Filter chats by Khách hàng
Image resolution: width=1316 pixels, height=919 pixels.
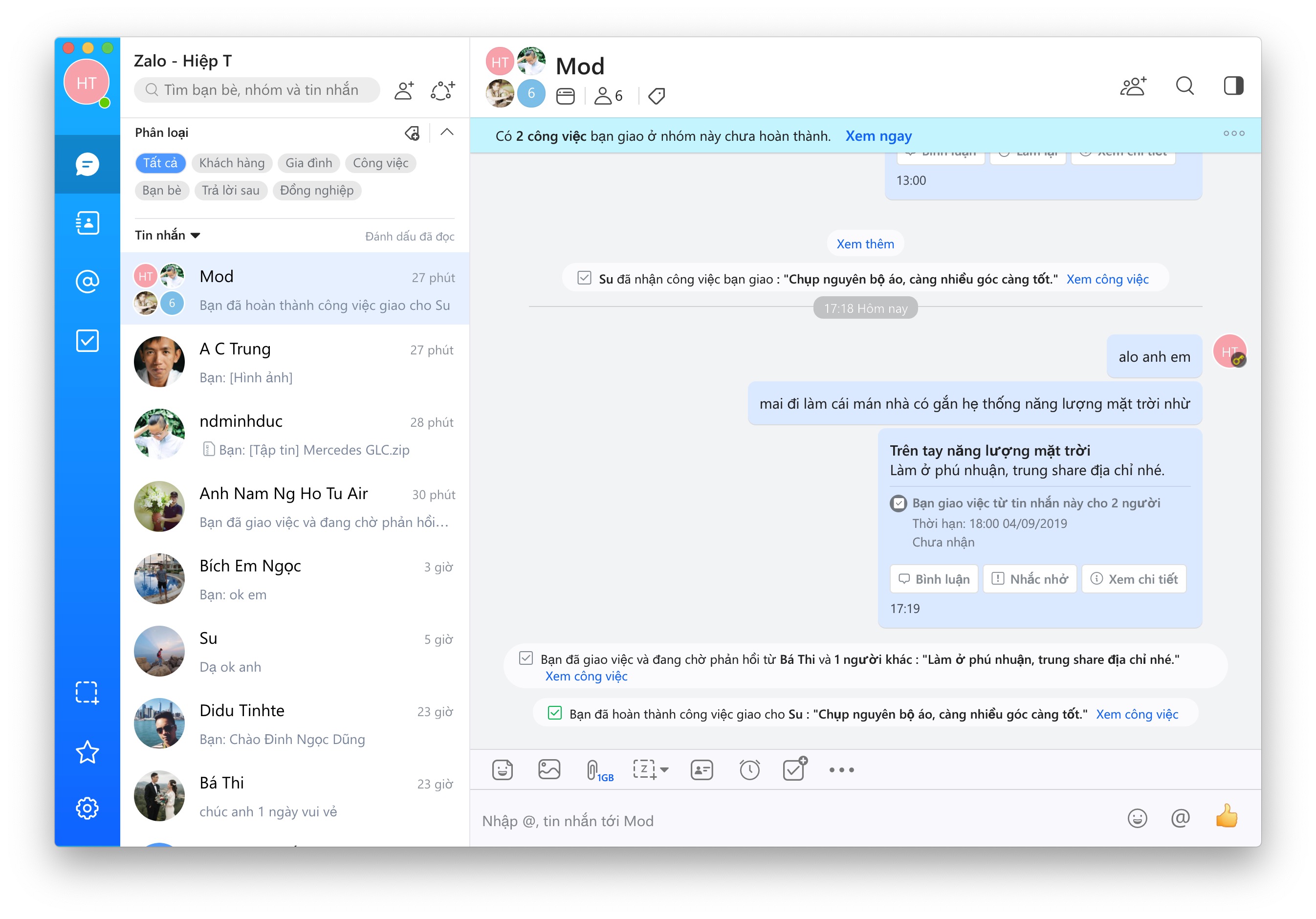pyautogui.click(x=232, y=163)
